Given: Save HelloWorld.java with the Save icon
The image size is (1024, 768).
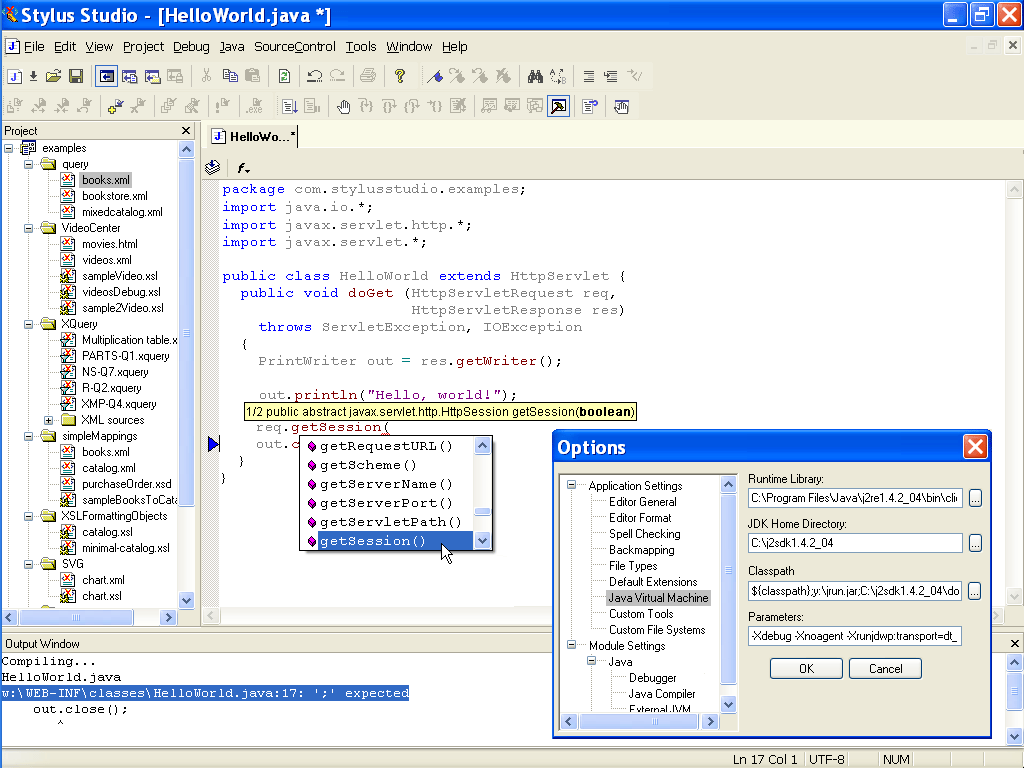Looking at the screenshot, I should pos(75,76).
